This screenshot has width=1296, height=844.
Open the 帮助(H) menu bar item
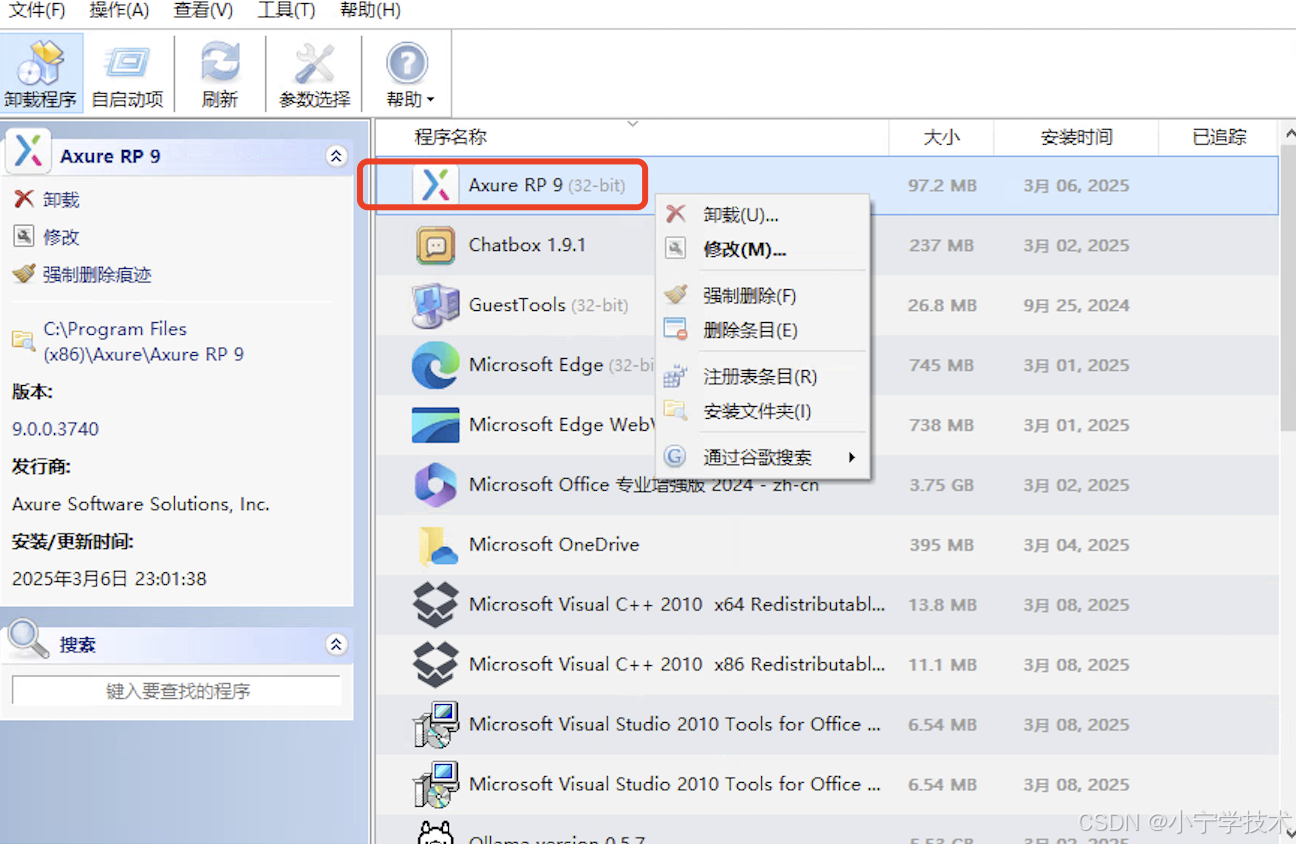coord(370,10)
